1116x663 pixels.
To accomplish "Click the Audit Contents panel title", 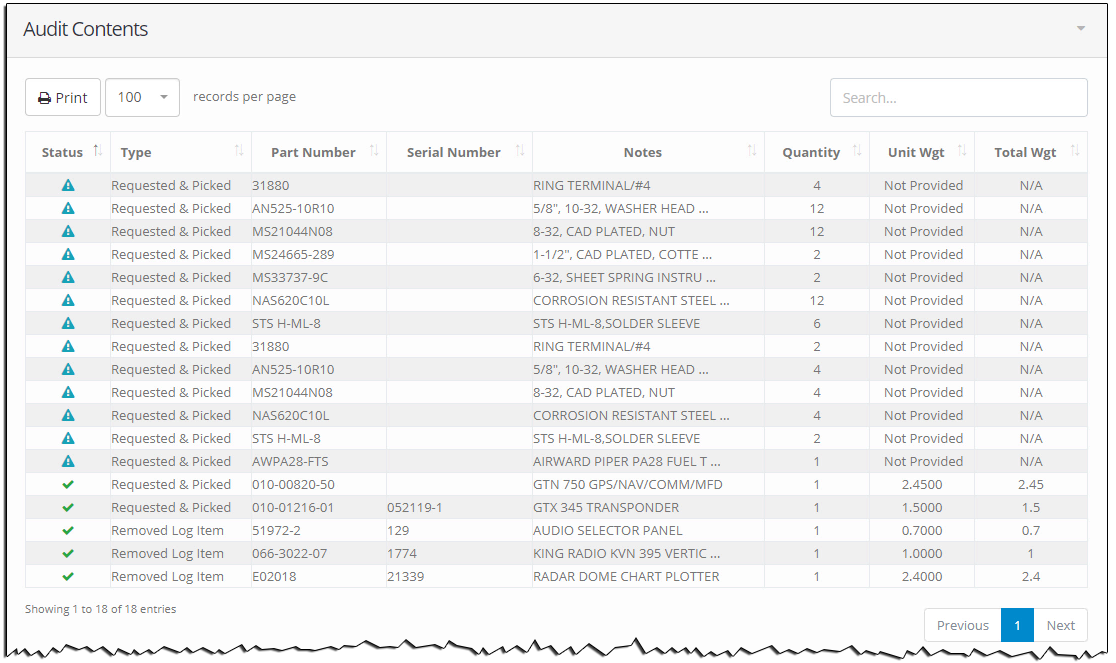I will [x=85, y=29].
